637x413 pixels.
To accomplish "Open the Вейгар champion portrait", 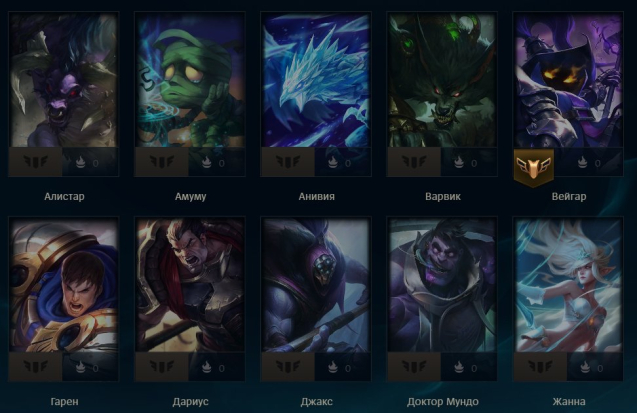I will (x=568, y=80).
